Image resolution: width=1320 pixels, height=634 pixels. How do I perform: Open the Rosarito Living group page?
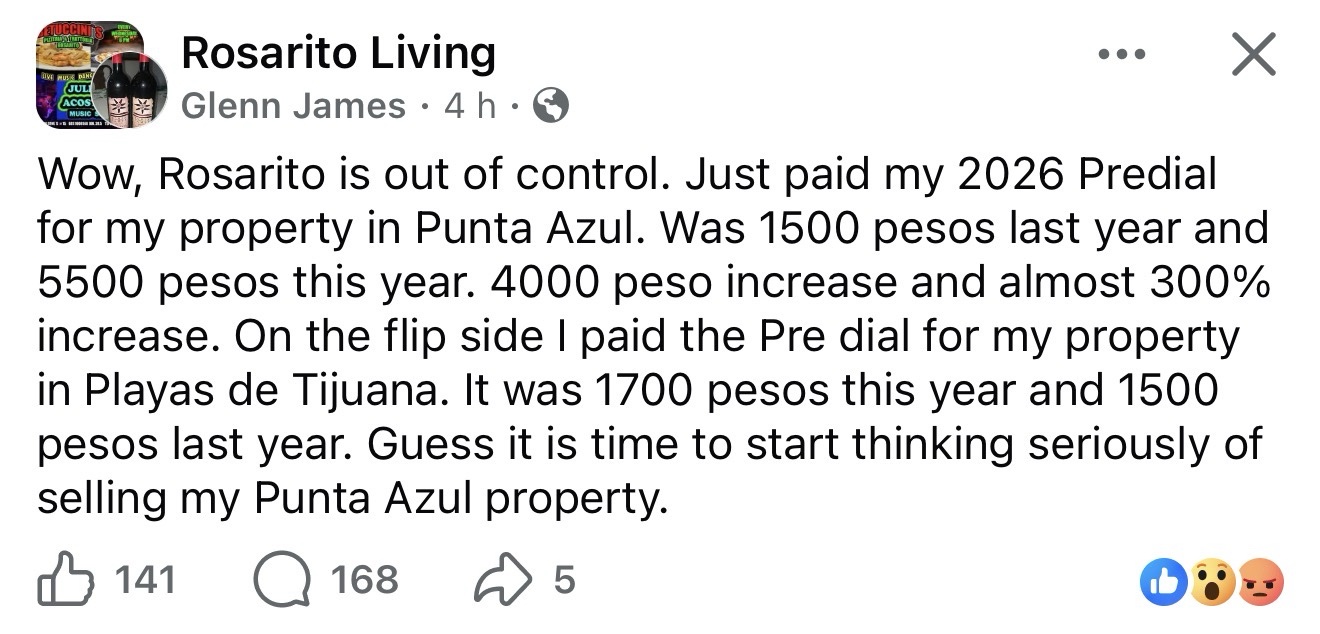click(x=338, y=54)
